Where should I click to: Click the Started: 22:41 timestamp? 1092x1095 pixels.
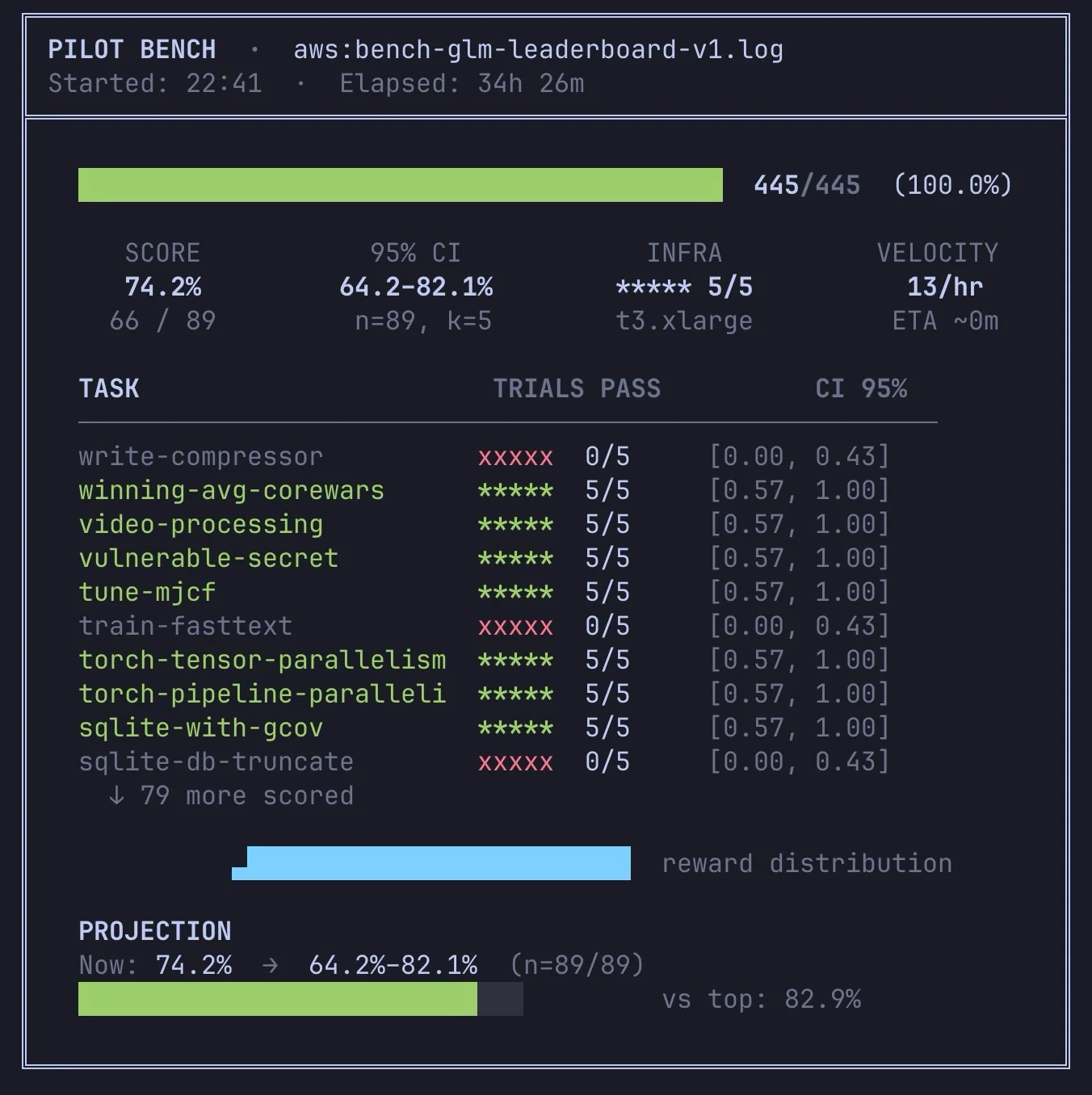coord(155,83)
